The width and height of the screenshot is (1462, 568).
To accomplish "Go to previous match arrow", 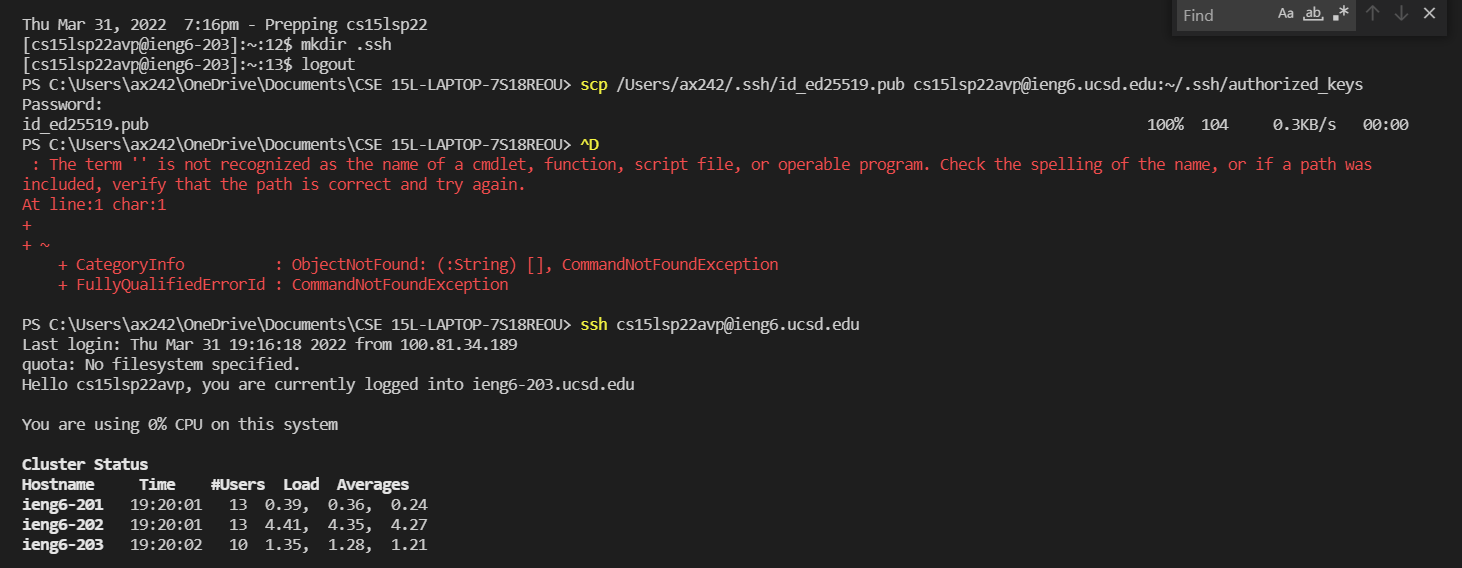I will (x=1373, y=14).
